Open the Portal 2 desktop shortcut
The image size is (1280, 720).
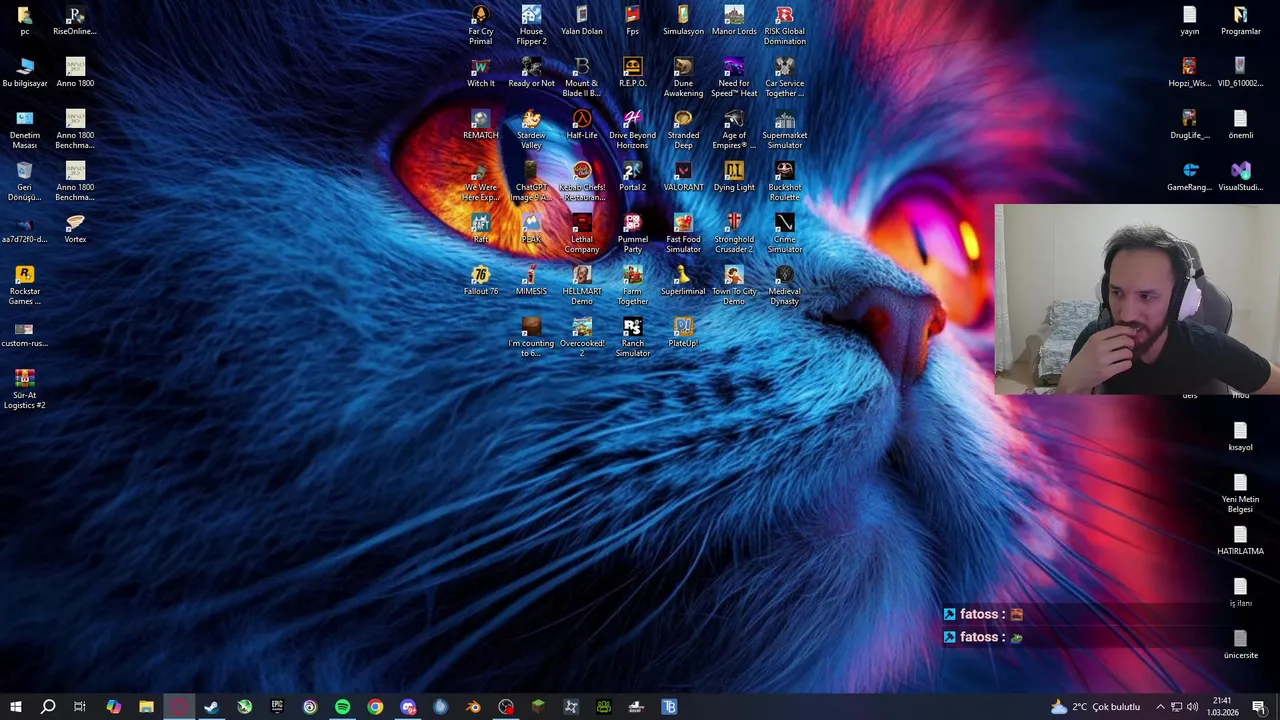[x=632, y=176]
